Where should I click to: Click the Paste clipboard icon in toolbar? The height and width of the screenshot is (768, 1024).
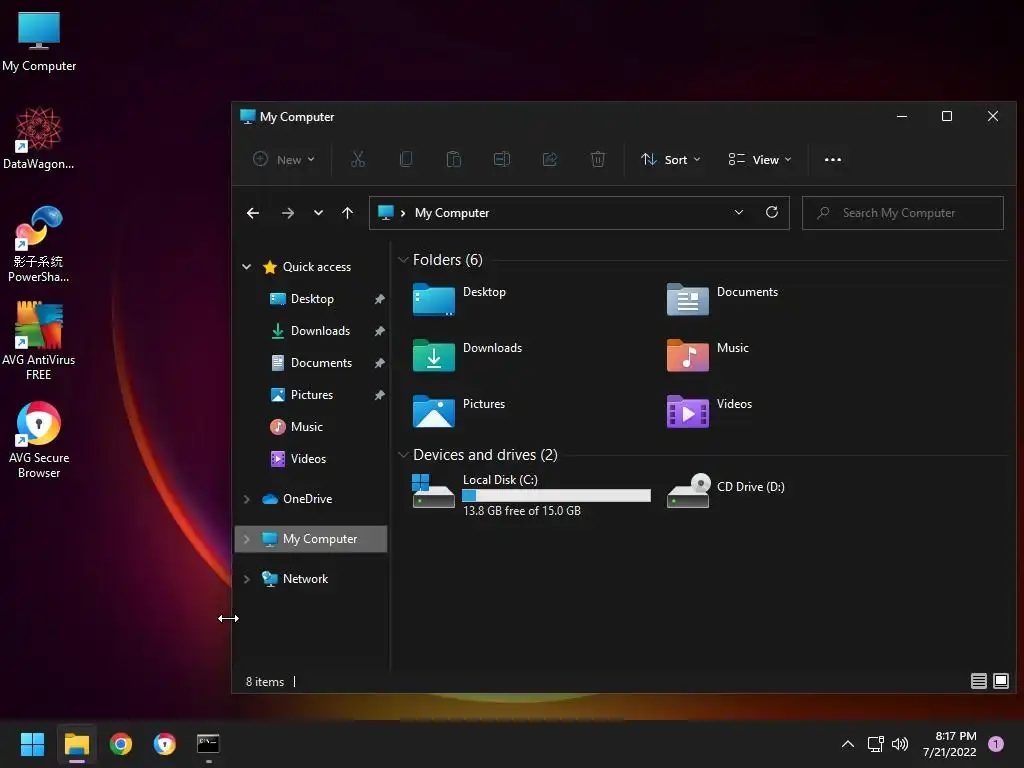[454, 159]
